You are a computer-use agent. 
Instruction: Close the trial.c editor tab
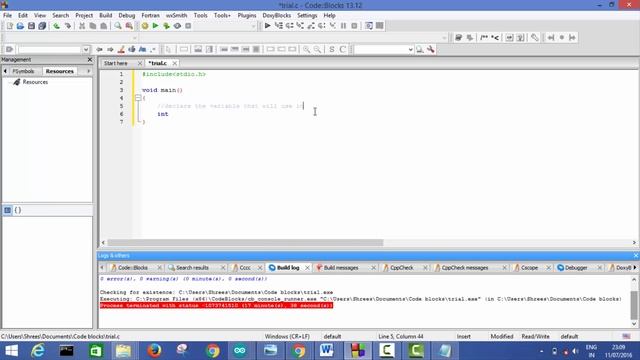click(175, 63)
